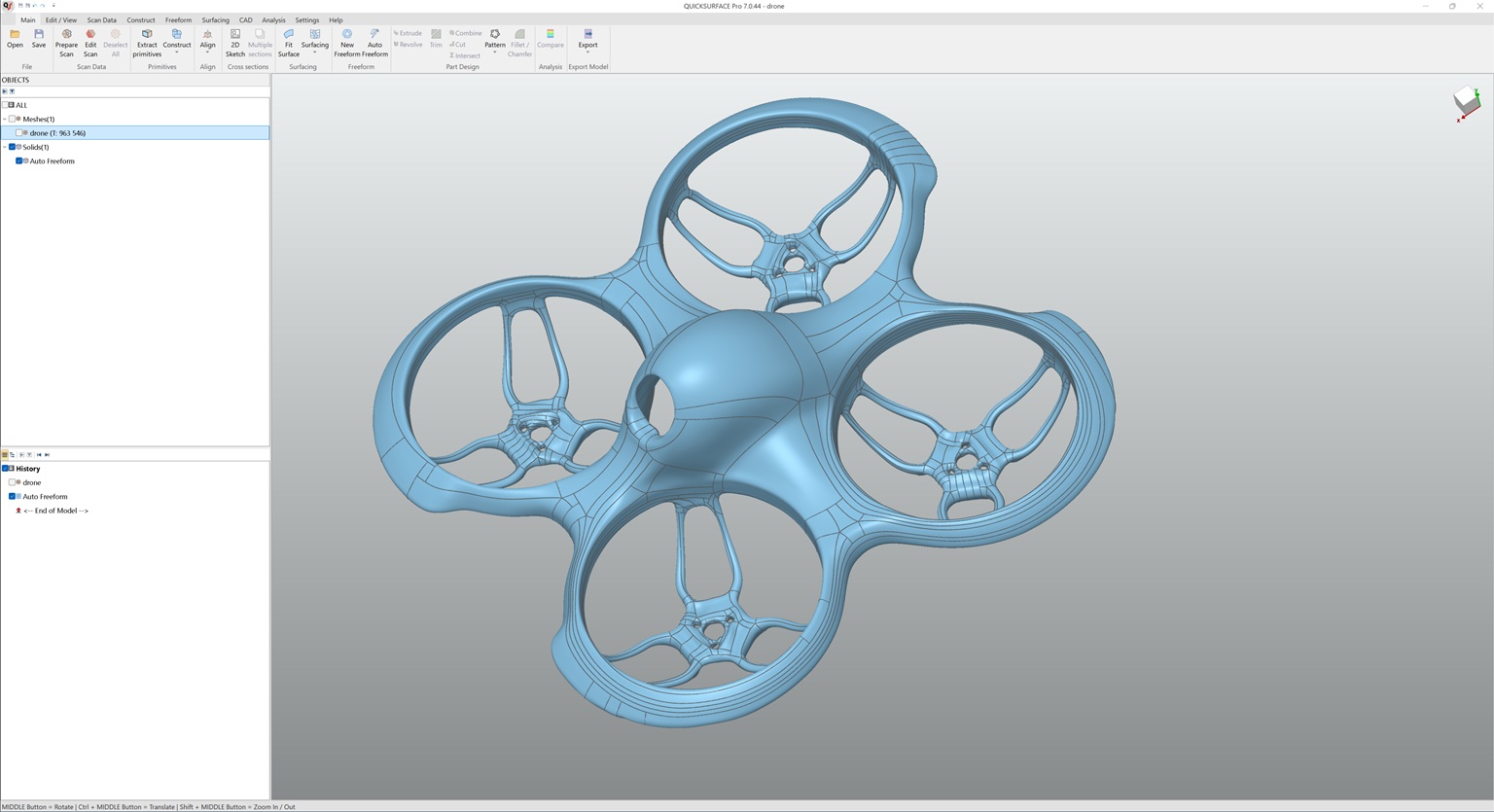
Task: Switch to the Analysis ribbon tab
Action: click(x=273, y=19)
